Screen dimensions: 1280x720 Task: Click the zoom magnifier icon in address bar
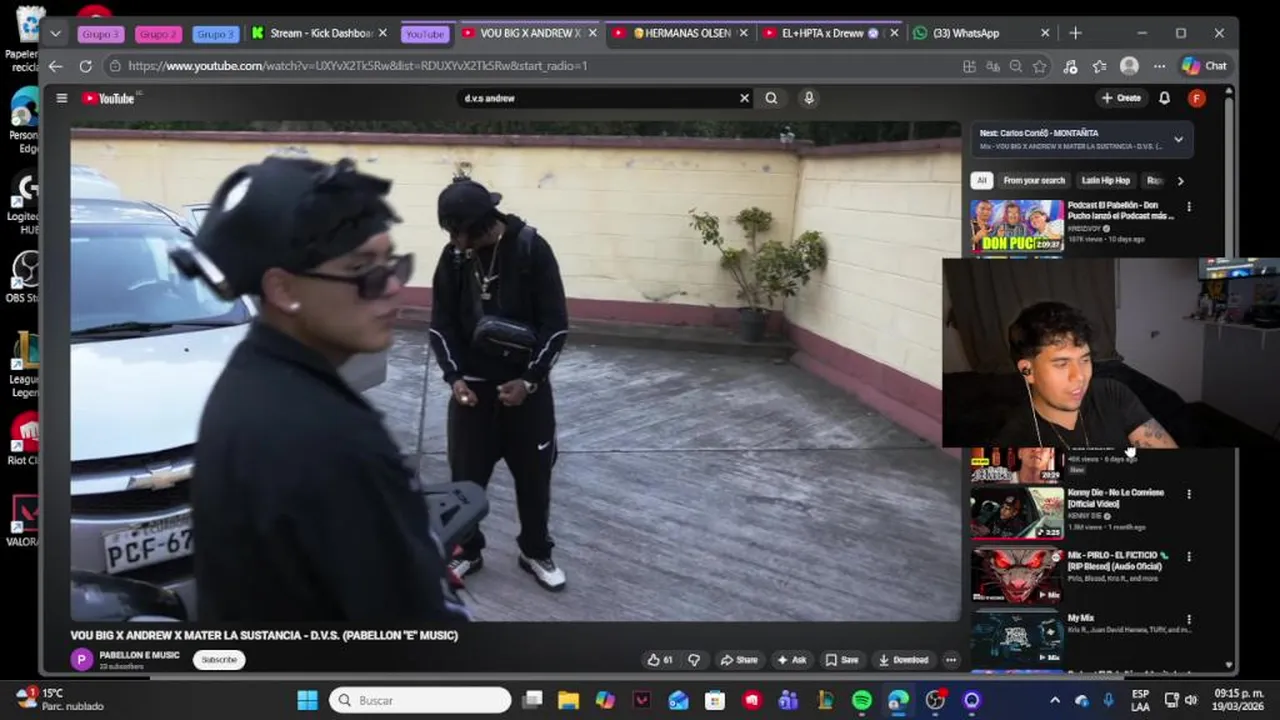click(1016, 66)
